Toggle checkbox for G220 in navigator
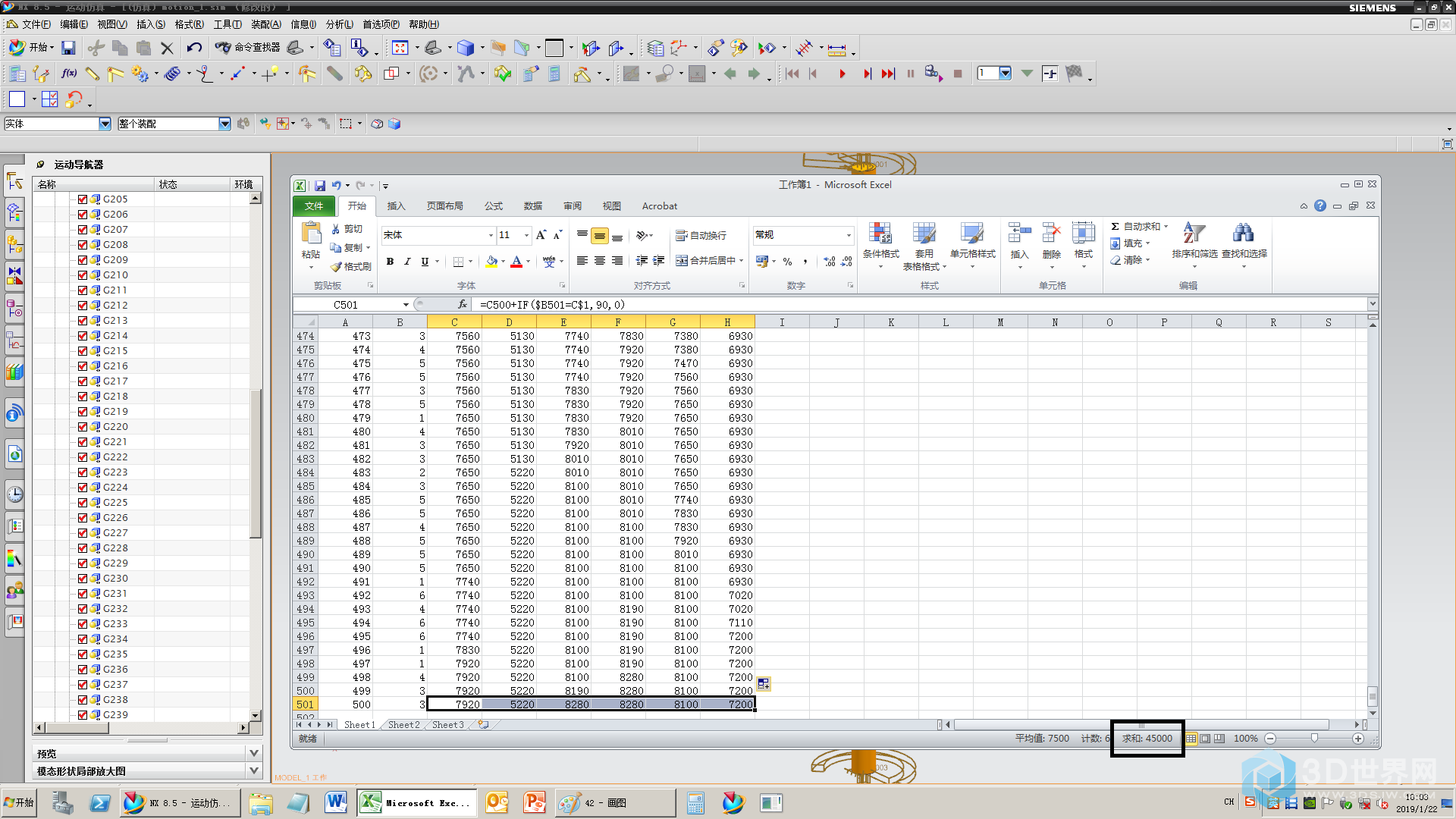This screenshot has height=819, width=1456. tap(83, 427)
